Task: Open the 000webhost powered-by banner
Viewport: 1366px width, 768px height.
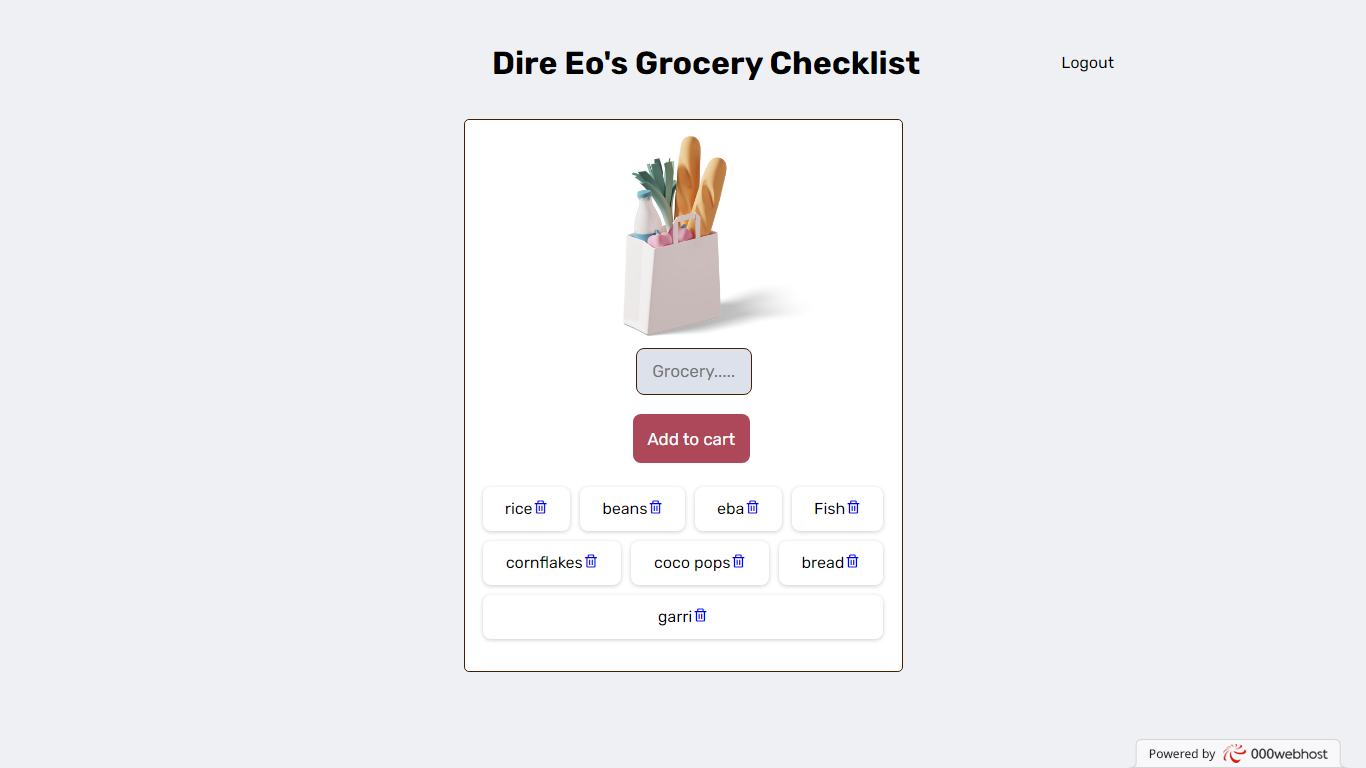Action: tap(1238, 754)
